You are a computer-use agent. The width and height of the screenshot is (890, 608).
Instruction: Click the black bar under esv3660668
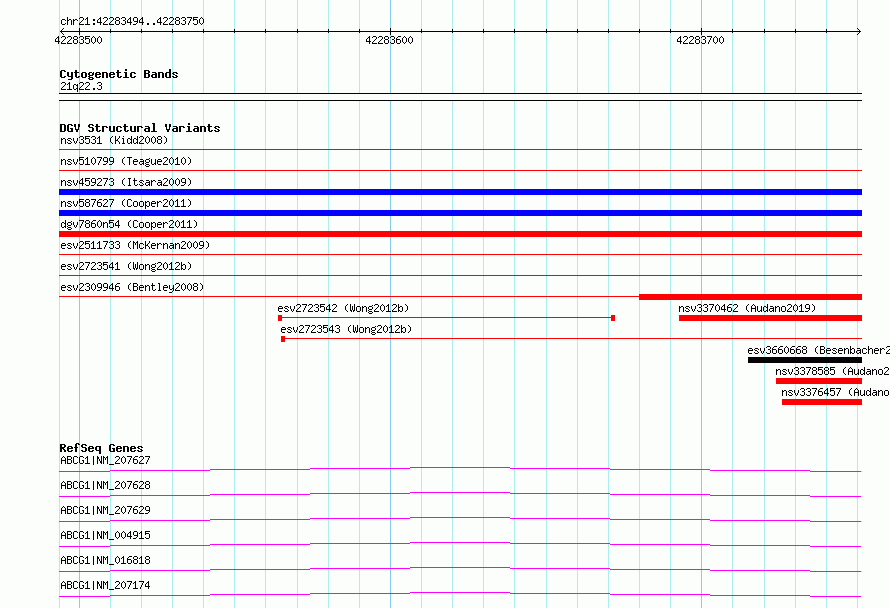click(x=805, y=360)
